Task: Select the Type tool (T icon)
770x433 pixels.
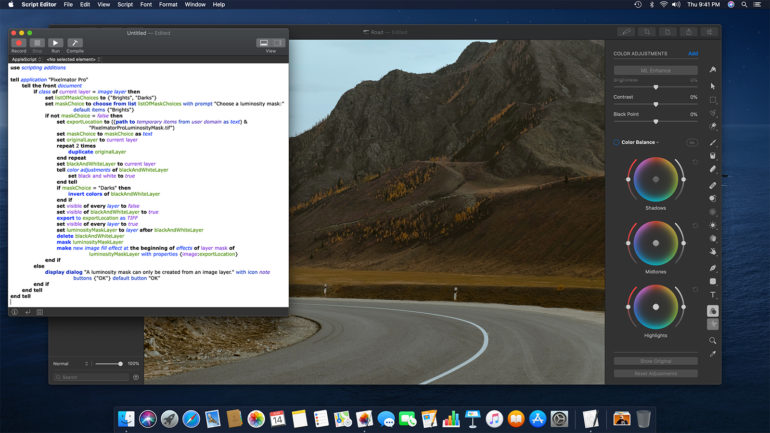Action: coord(713,295)
